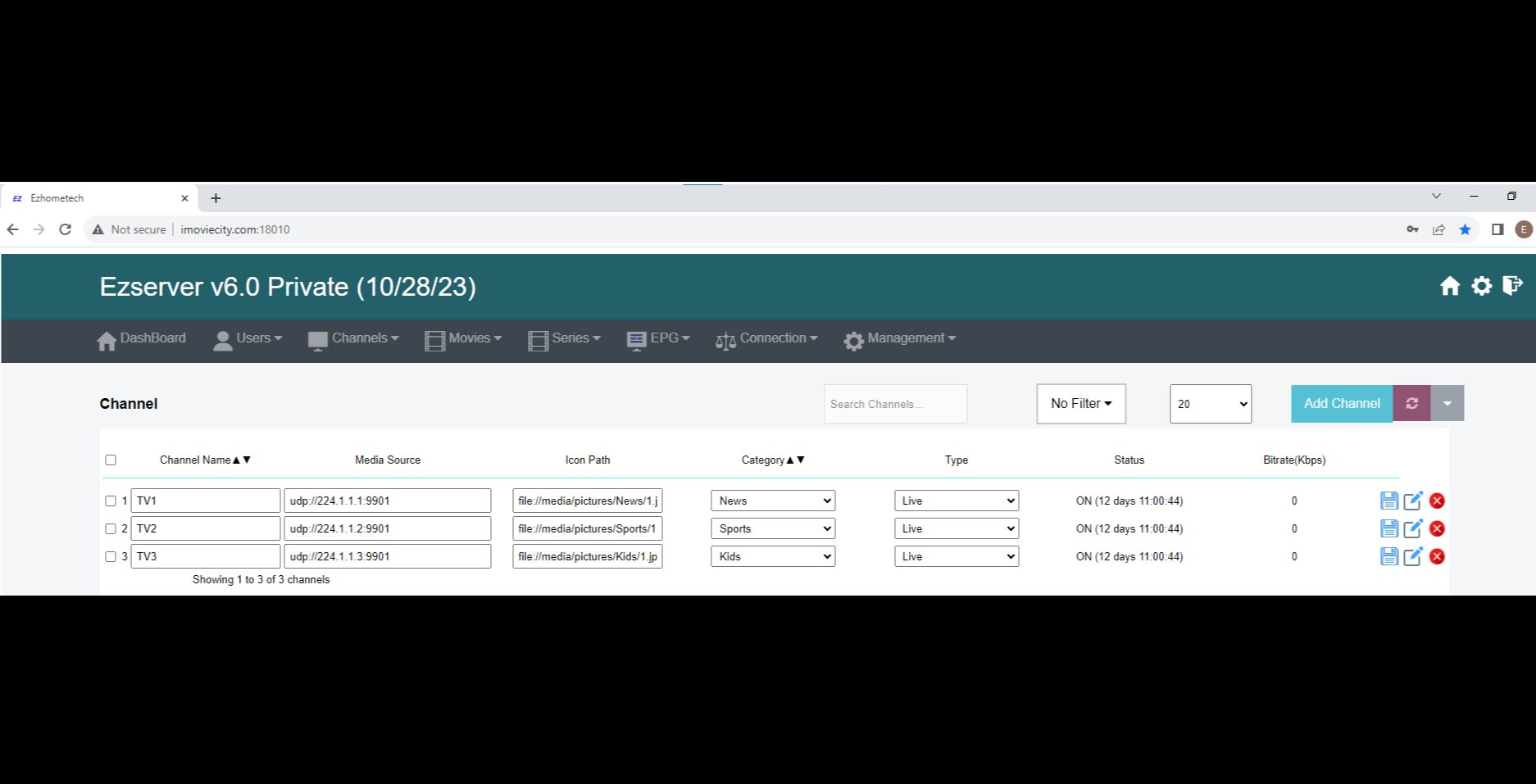Click the browser address bar URL
The image size is (1536, 784).
pos(235,229)
